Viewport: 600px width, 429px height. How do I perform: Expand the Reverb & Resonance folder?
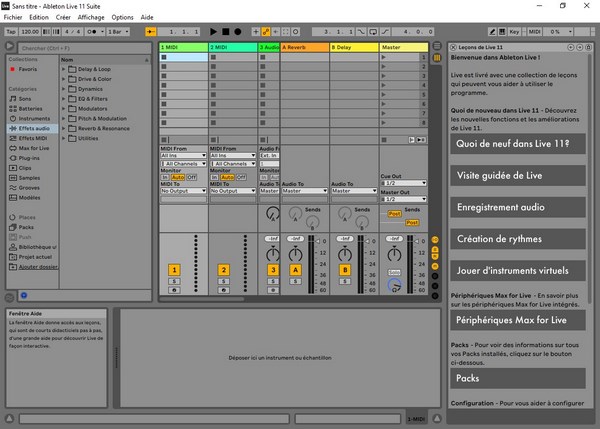64,129
